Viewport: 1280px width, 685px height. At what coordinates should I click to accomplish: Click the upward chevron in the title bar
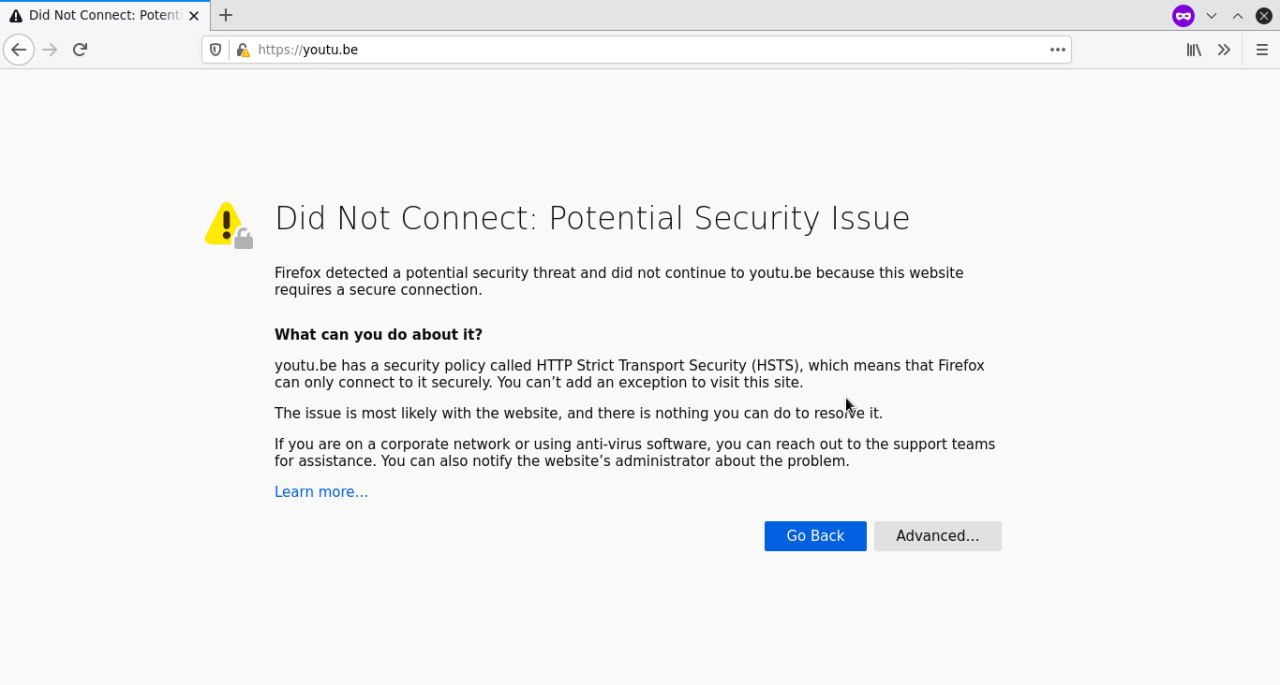pos(1237,16)
